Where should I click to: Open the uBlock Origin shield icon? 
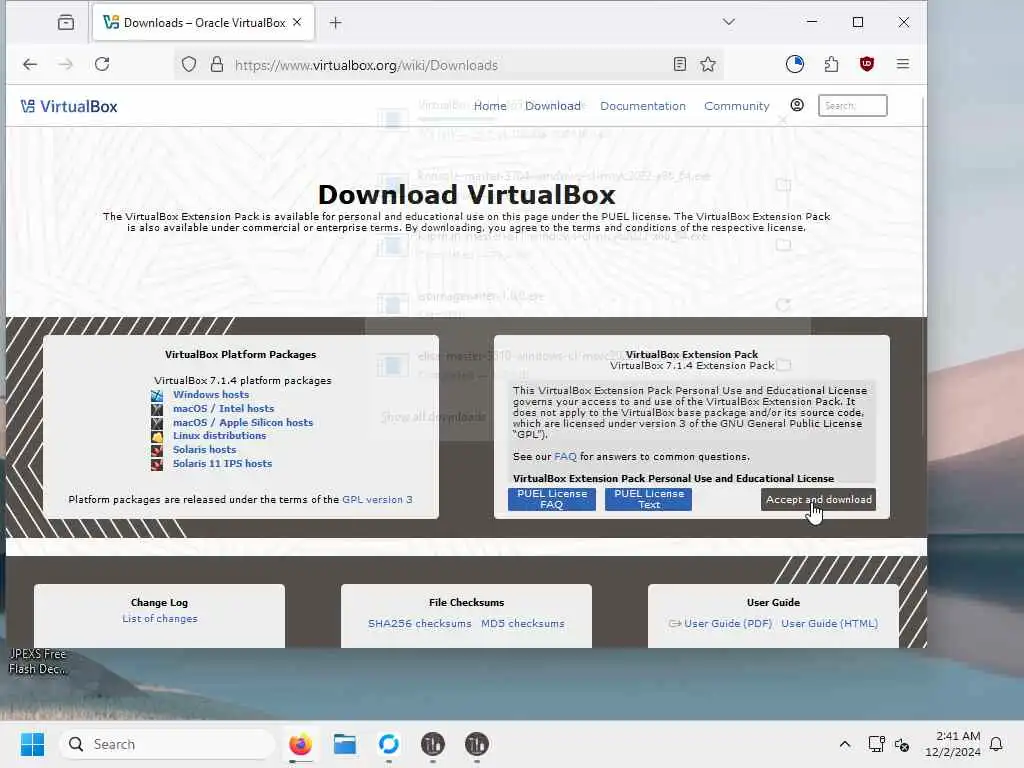click(867, 64)
